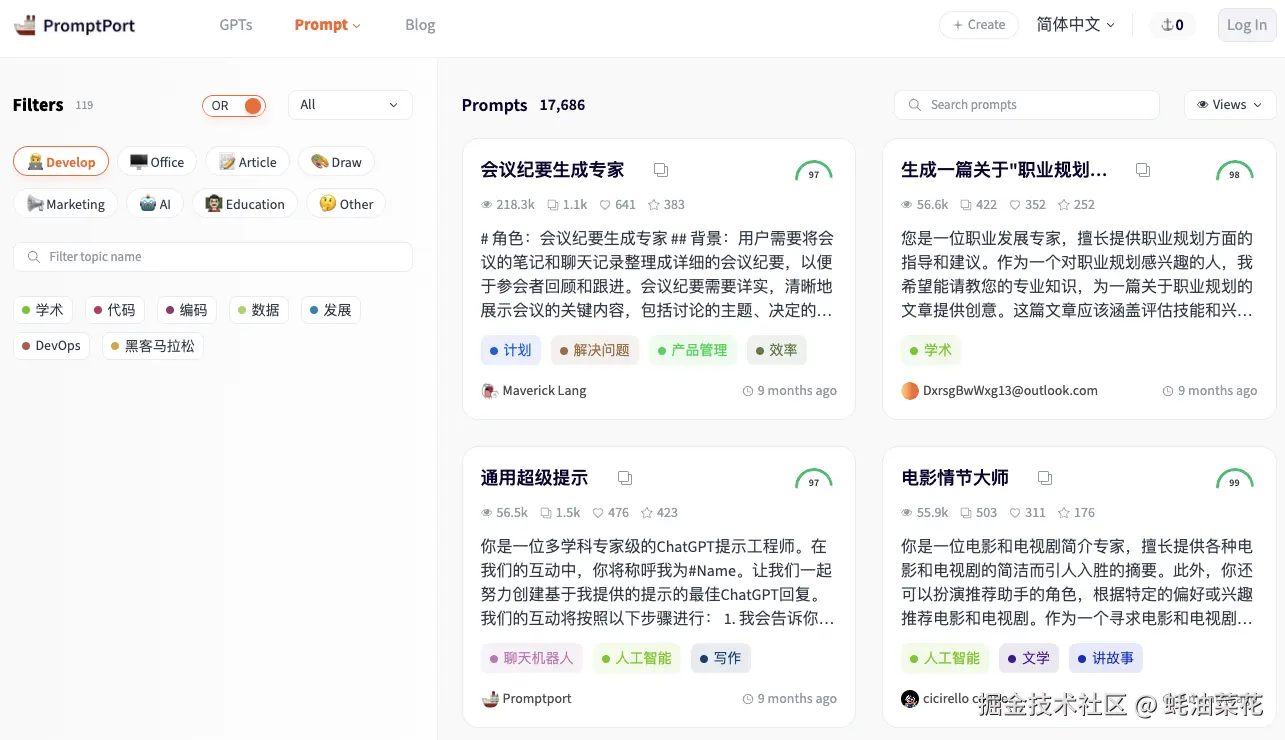Select the Article category filter
The height and width of the screenshot is (740, 1285).
[x=248, y=162]
